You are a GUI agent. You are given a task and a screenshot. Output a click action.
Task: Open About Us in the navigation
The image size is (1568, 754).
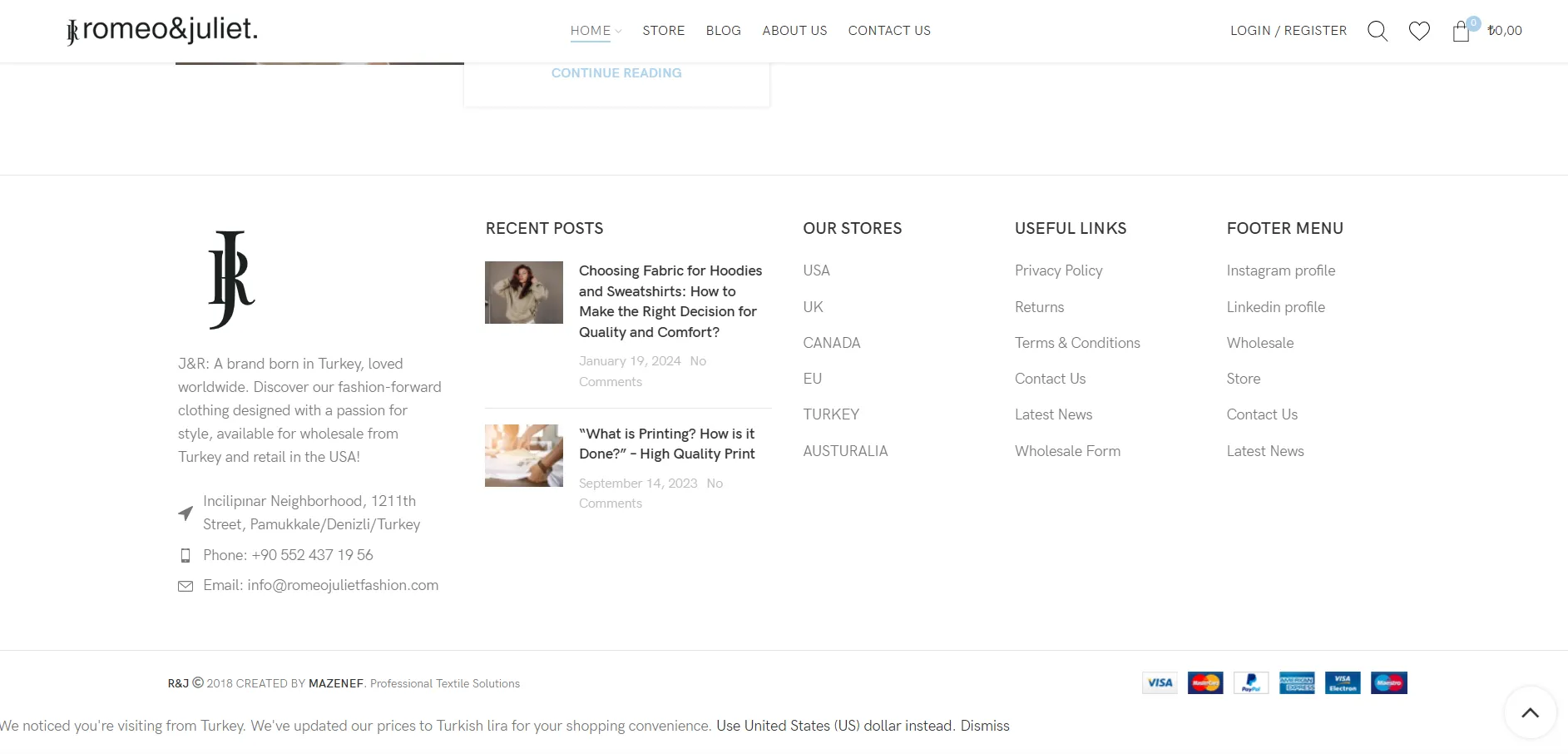(794, 31)
